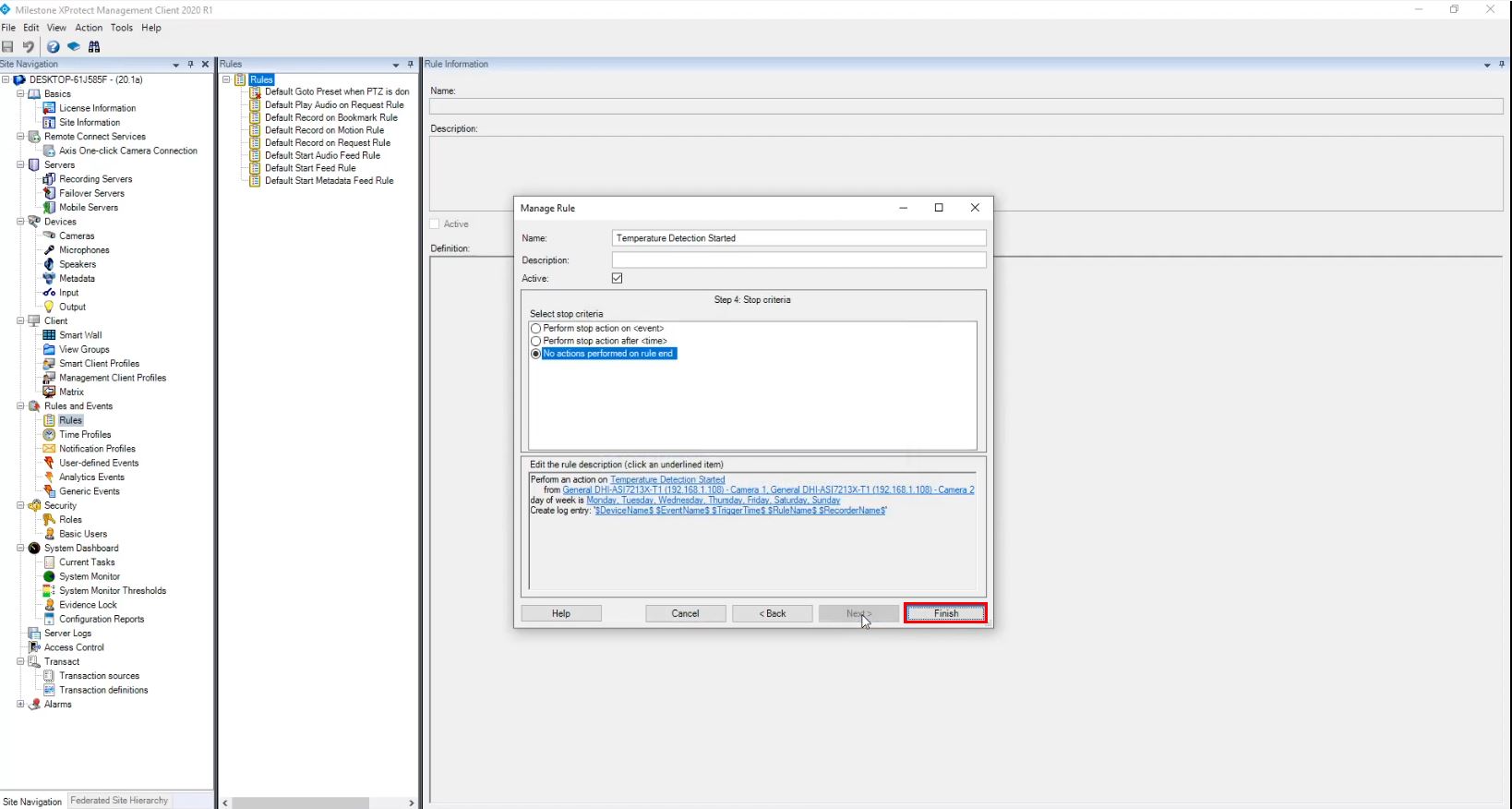The width and height of the screenshot is (1512, 809).
Task: Uncheck the Active checkbox in Manage Rule
Action: click(618, 278)
